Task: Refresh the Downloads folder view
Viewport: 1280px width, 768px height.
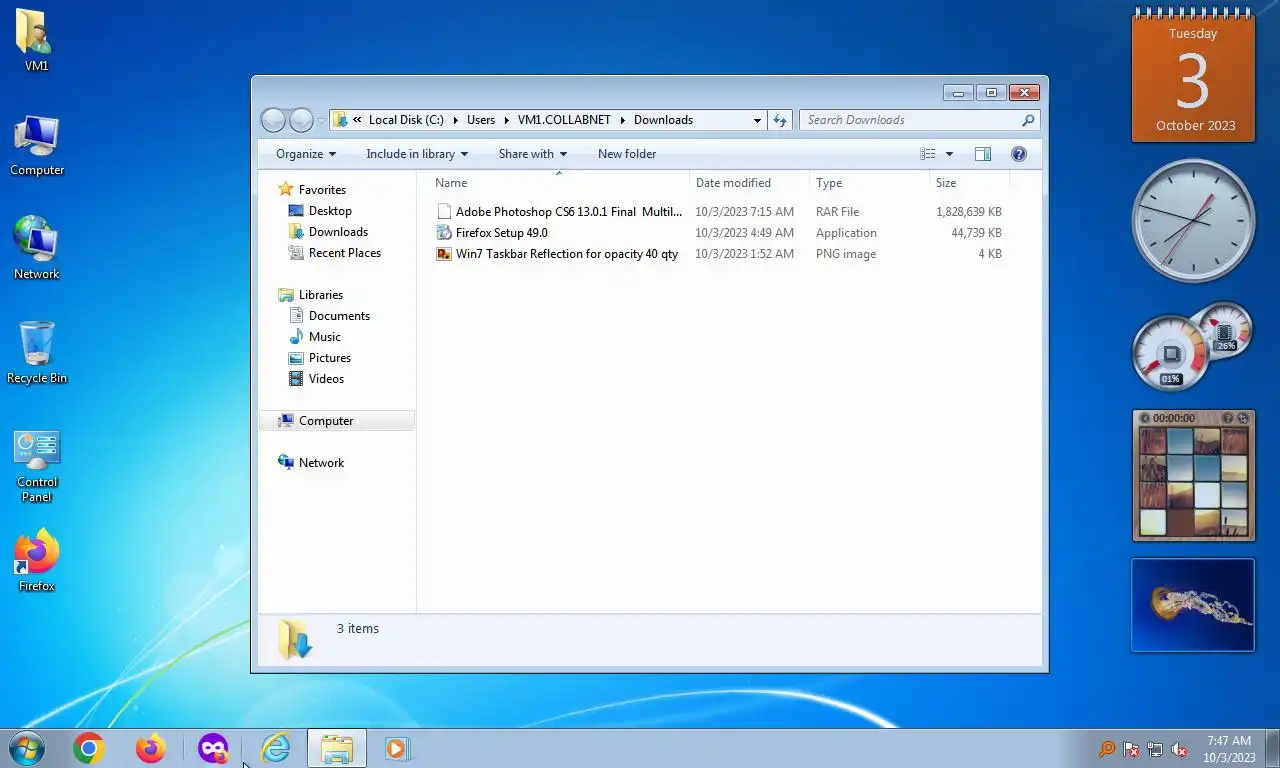Action: point(780,120)
